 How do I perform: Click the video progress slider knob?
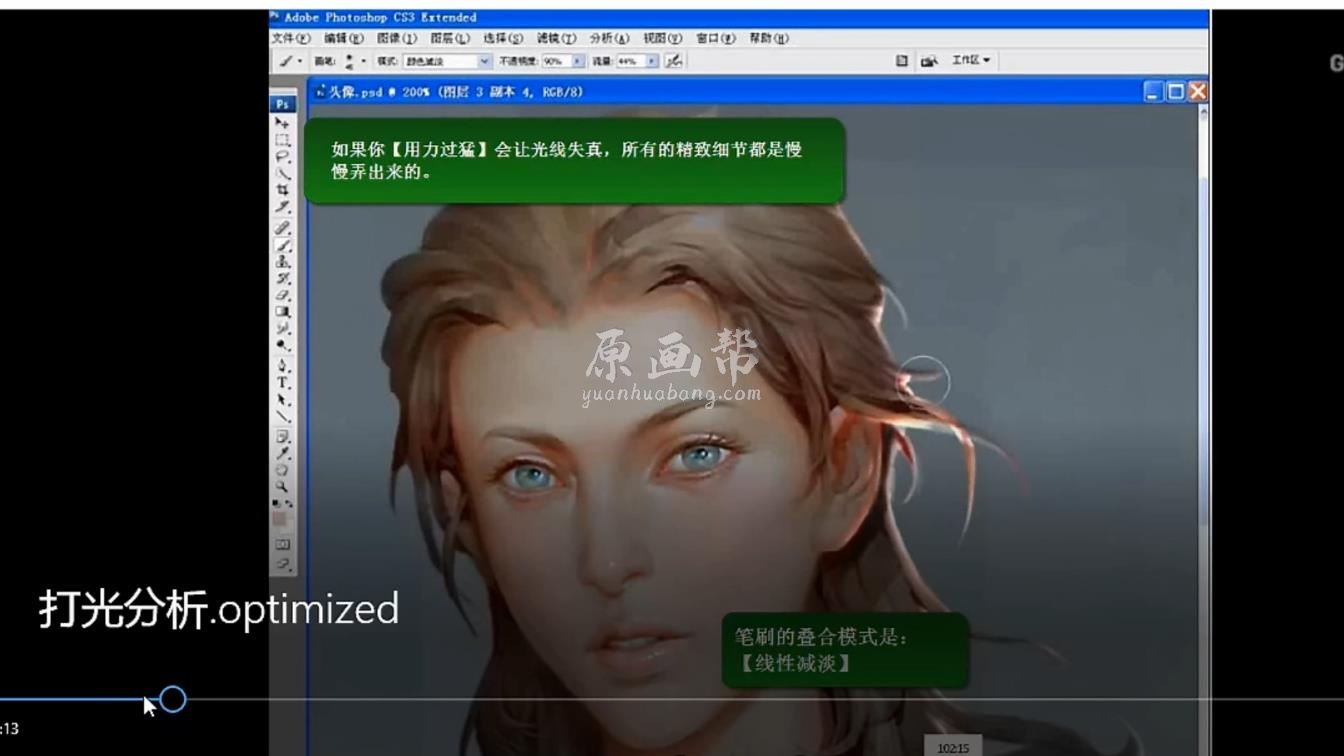point(173,700)
